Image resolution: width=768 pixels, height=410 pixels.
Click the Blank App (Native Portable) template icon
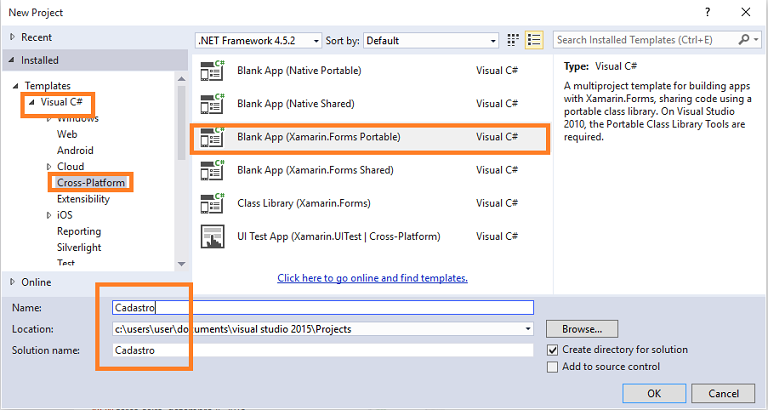click(x=213, y=71)
